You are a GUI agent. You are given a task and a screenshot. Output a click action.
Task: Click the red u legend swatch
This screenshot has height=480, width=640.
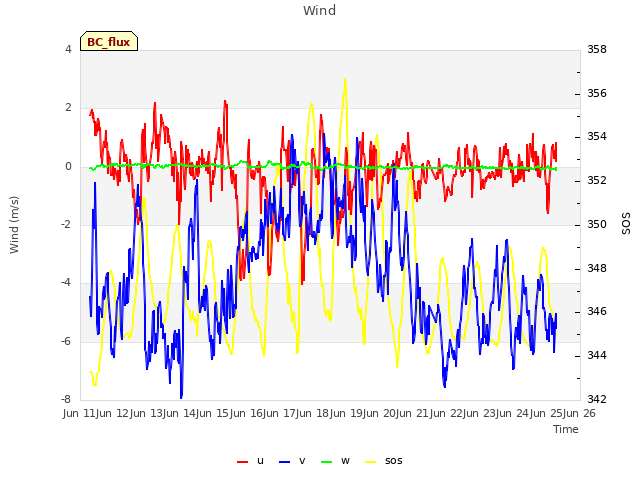(x=242, y=462)
